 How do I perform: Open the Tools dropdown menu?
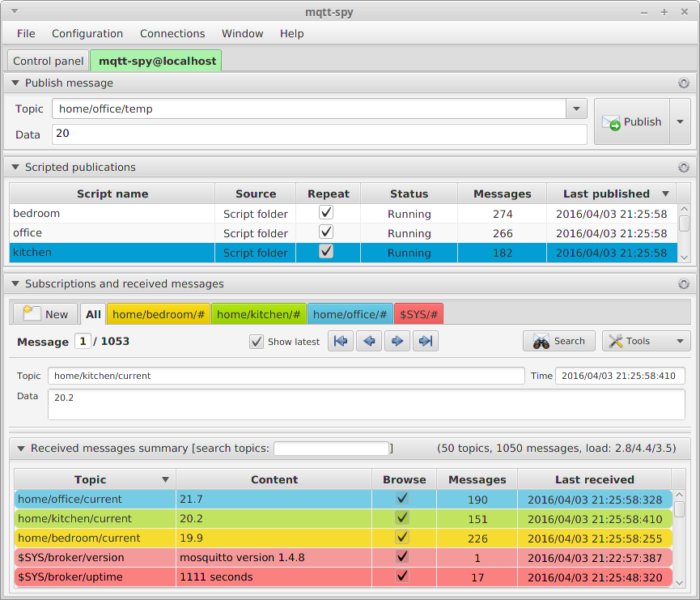[x=646, y=342]
